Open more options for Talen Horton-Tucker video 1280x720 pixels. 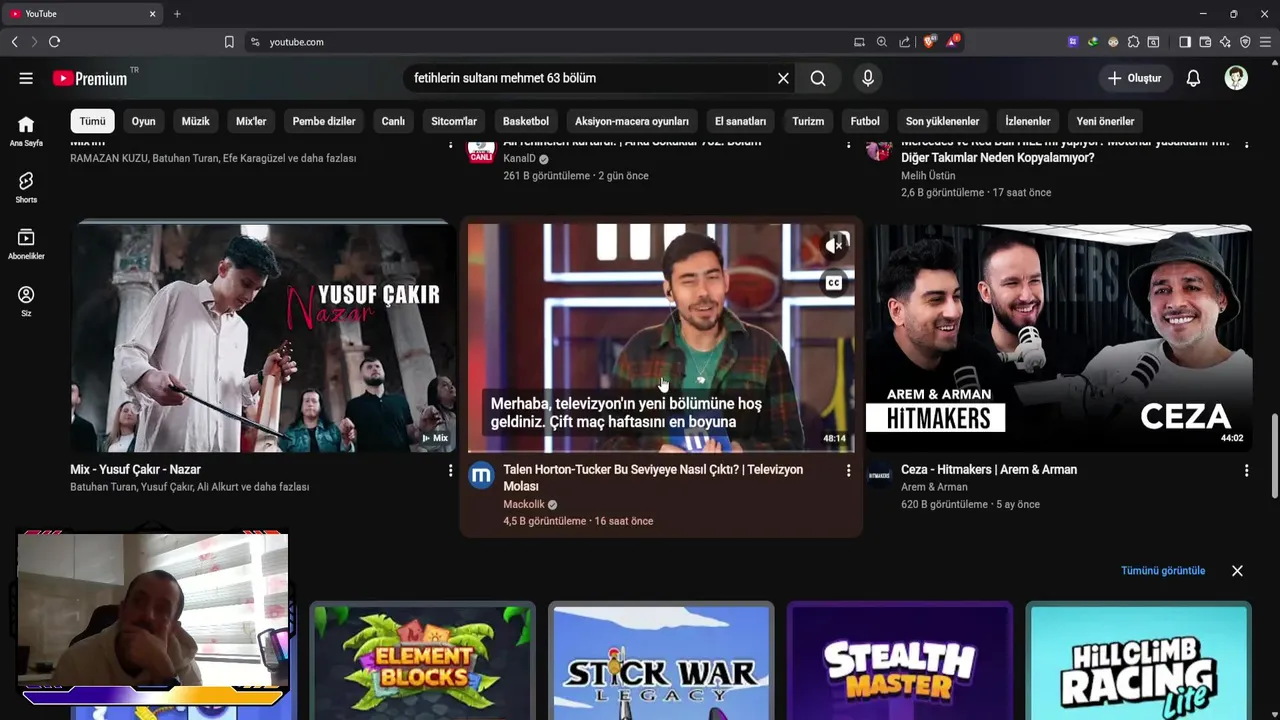(848, 470)
